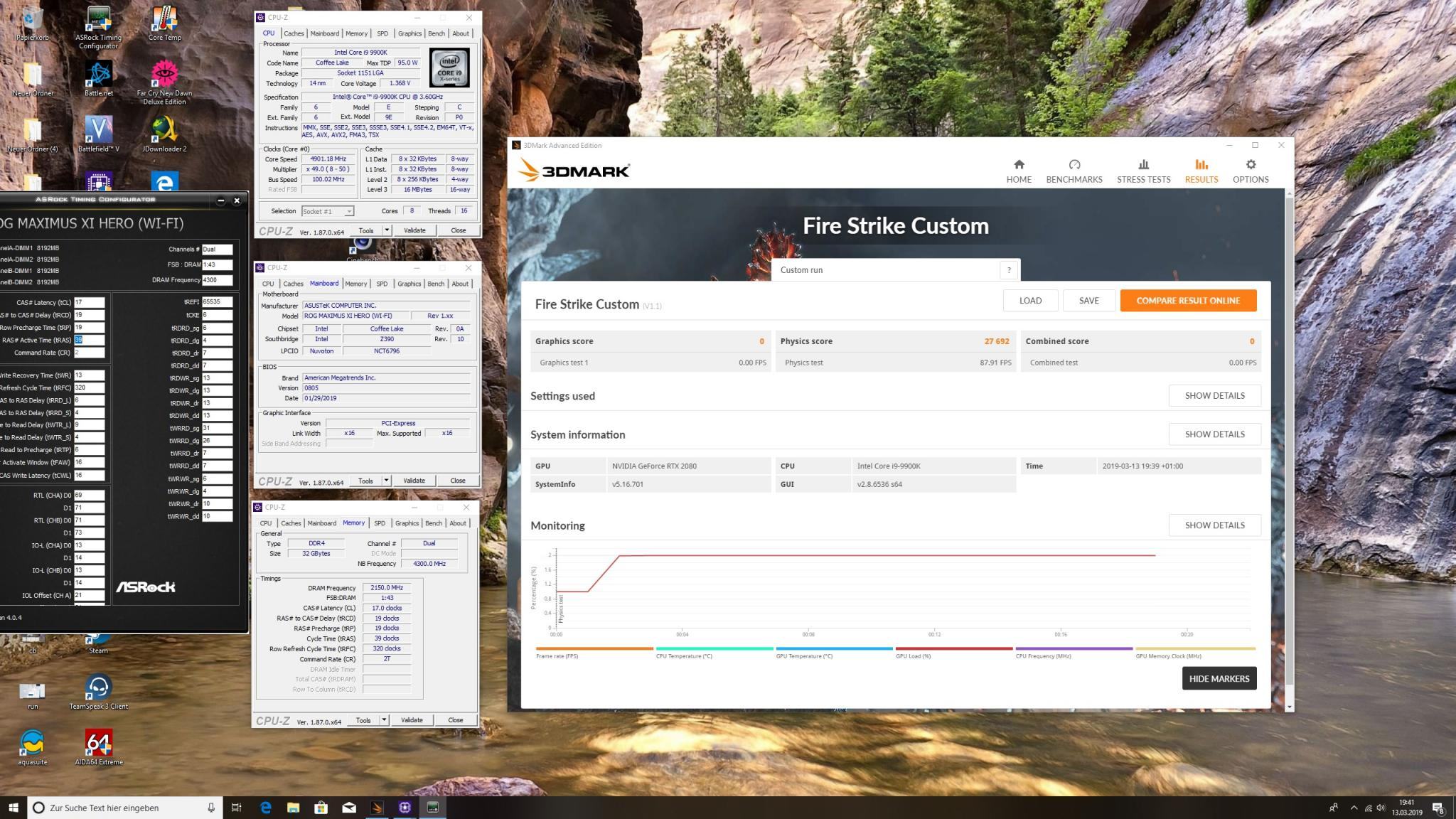
Task: Click SAVE button in 3DMark
Action: [1088, 301]
